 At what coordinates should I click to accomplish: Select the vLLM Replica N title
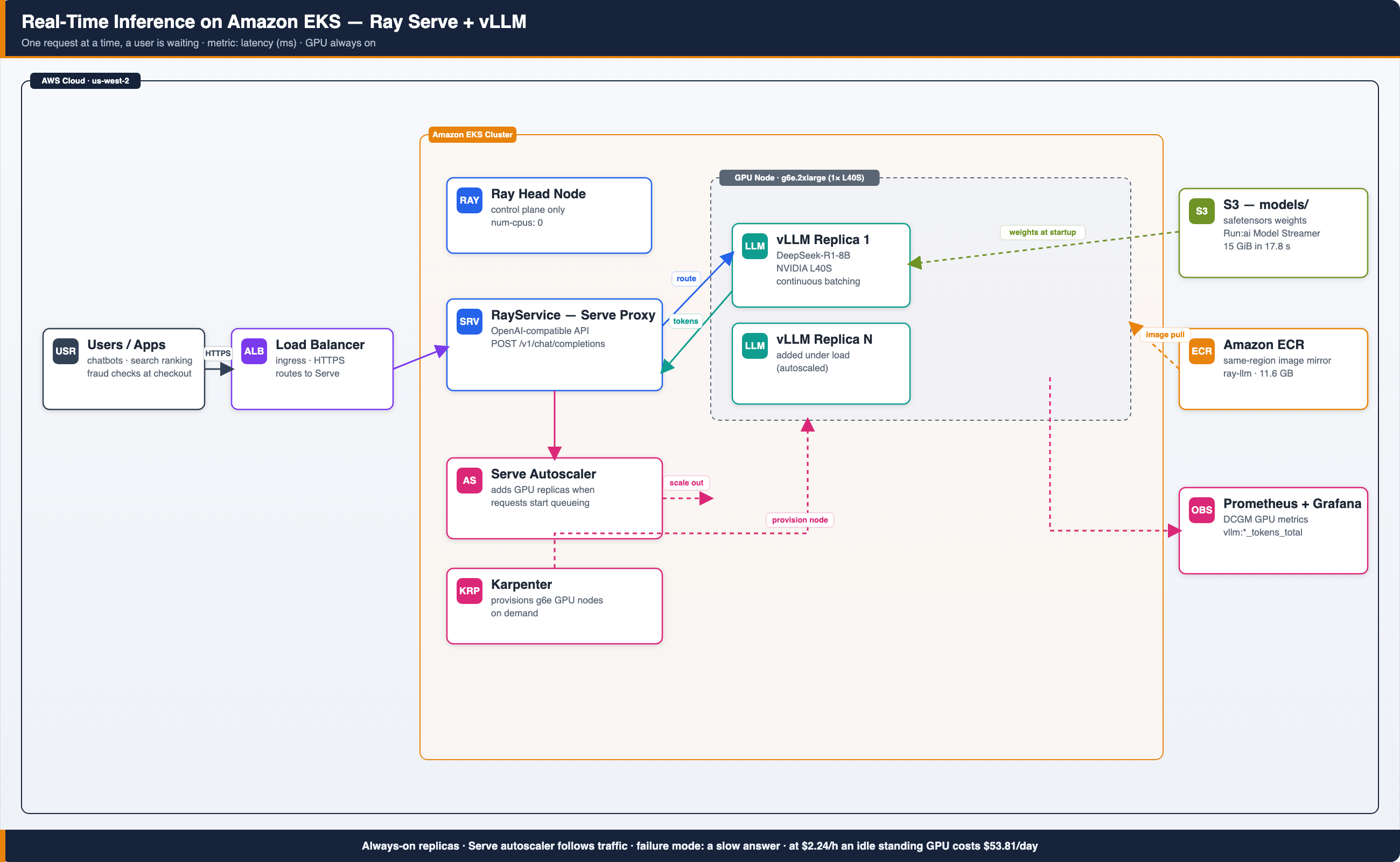(824, 339)
